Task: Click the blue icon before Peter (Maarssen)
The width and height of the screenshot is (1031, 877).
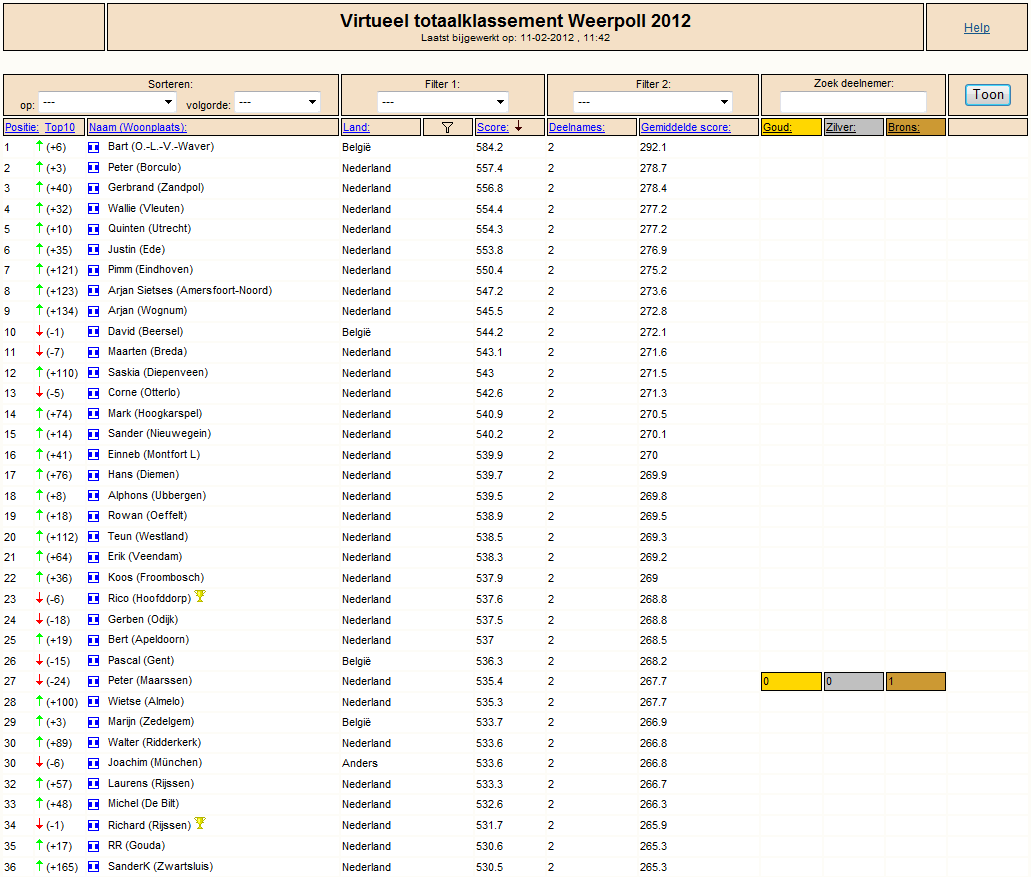Action: (x=94, y=681)
